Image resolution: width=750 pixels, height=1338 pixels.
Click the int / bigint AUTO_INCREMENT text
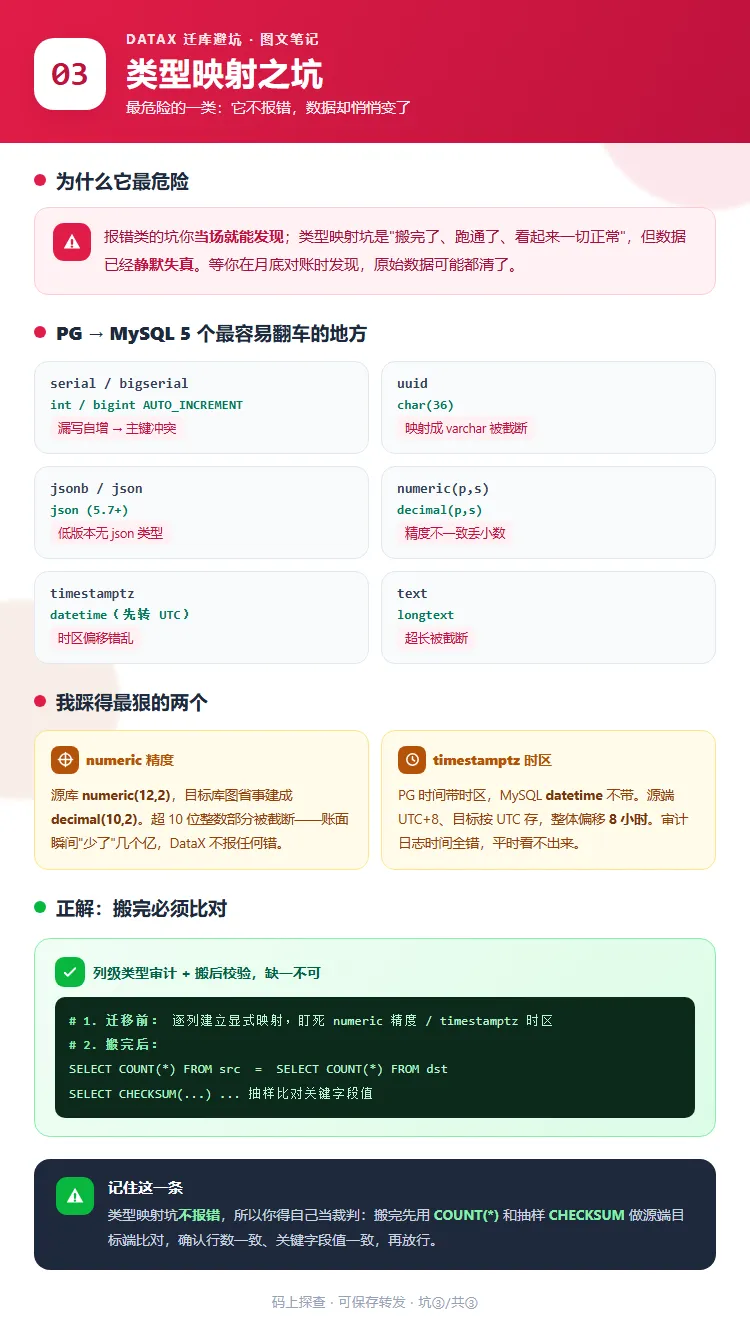(146, 405)
